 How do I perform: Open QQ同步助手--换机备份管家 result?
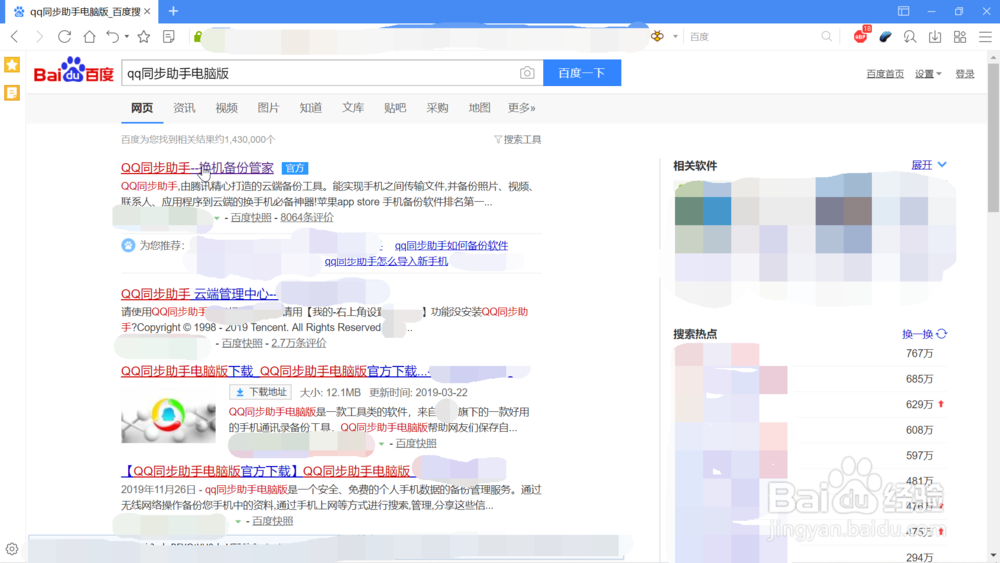[x=197, y=168]
